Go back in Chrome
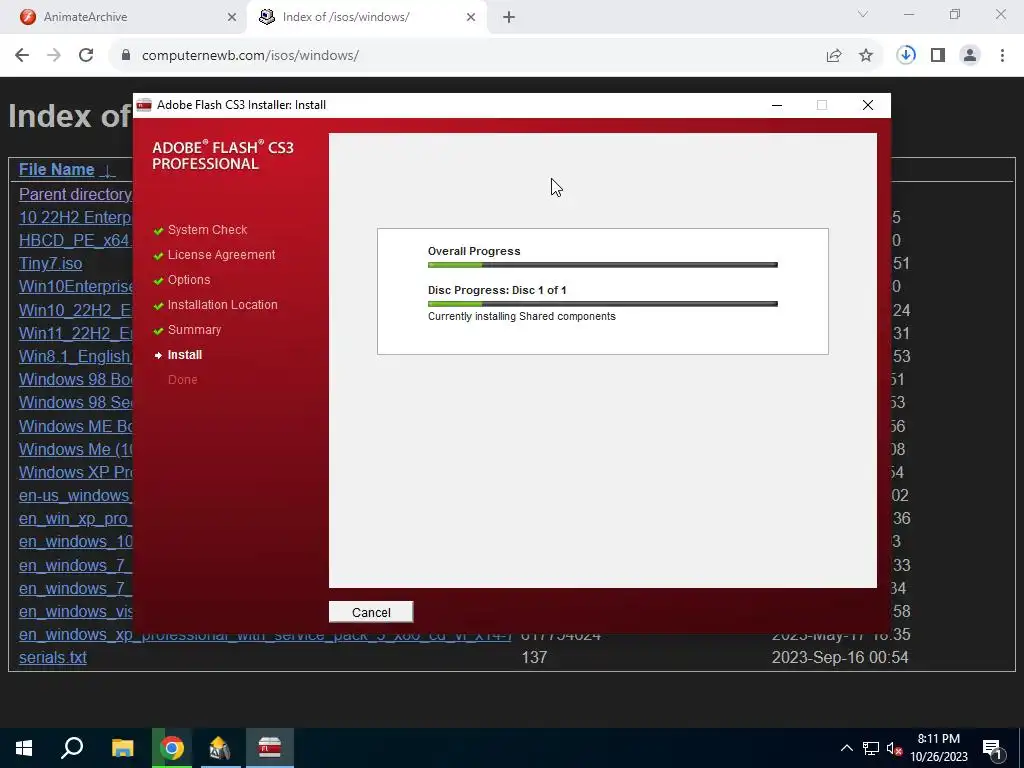Image resolution: width=1024 pixels, height=768 pixels. (x=22, y=56)
